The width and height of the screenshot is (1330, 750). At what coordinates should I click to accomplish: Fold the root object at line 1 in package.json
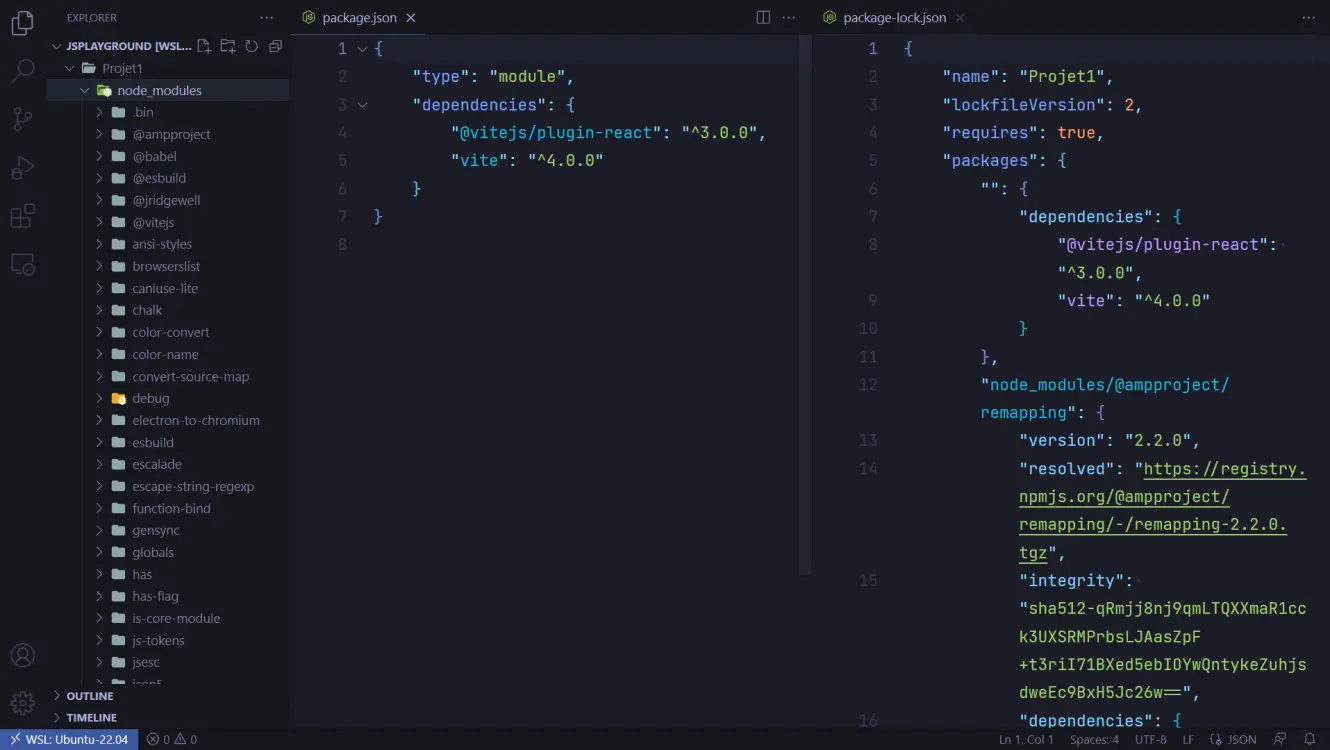(362, 48)
